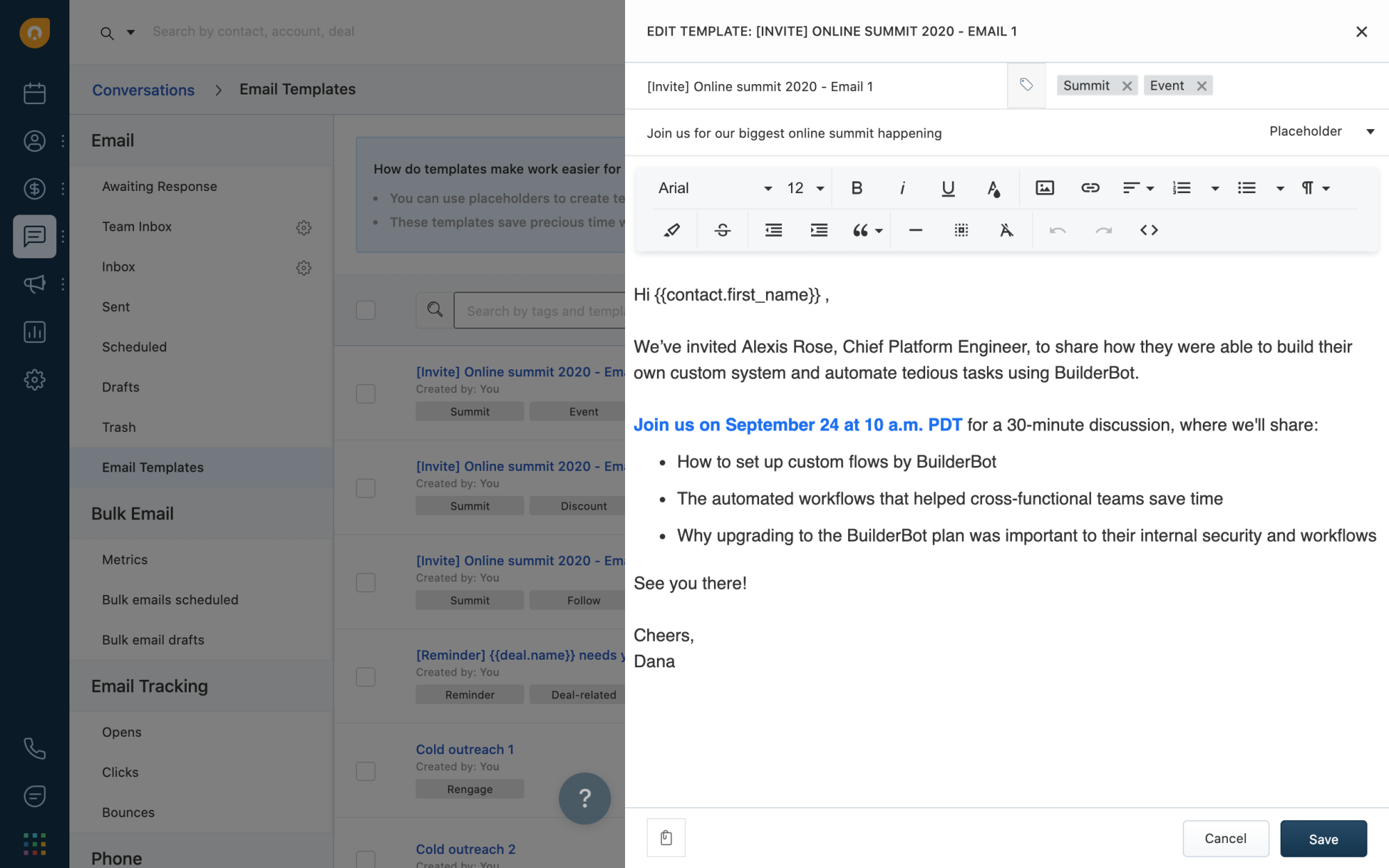Insert a horizontal line
The width and height of the screenshot is (1389, 868).
click(915, 230)
